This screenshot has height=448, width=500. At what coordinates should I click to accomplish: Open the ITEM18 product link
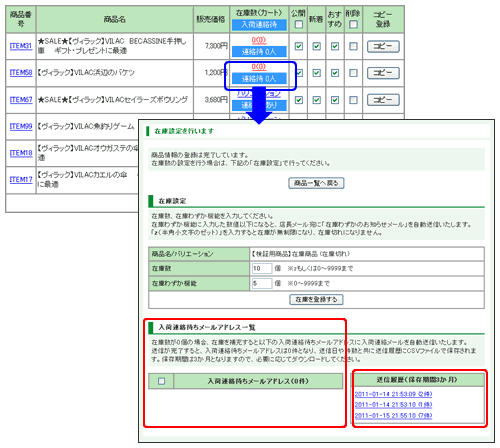coord(21,153)
